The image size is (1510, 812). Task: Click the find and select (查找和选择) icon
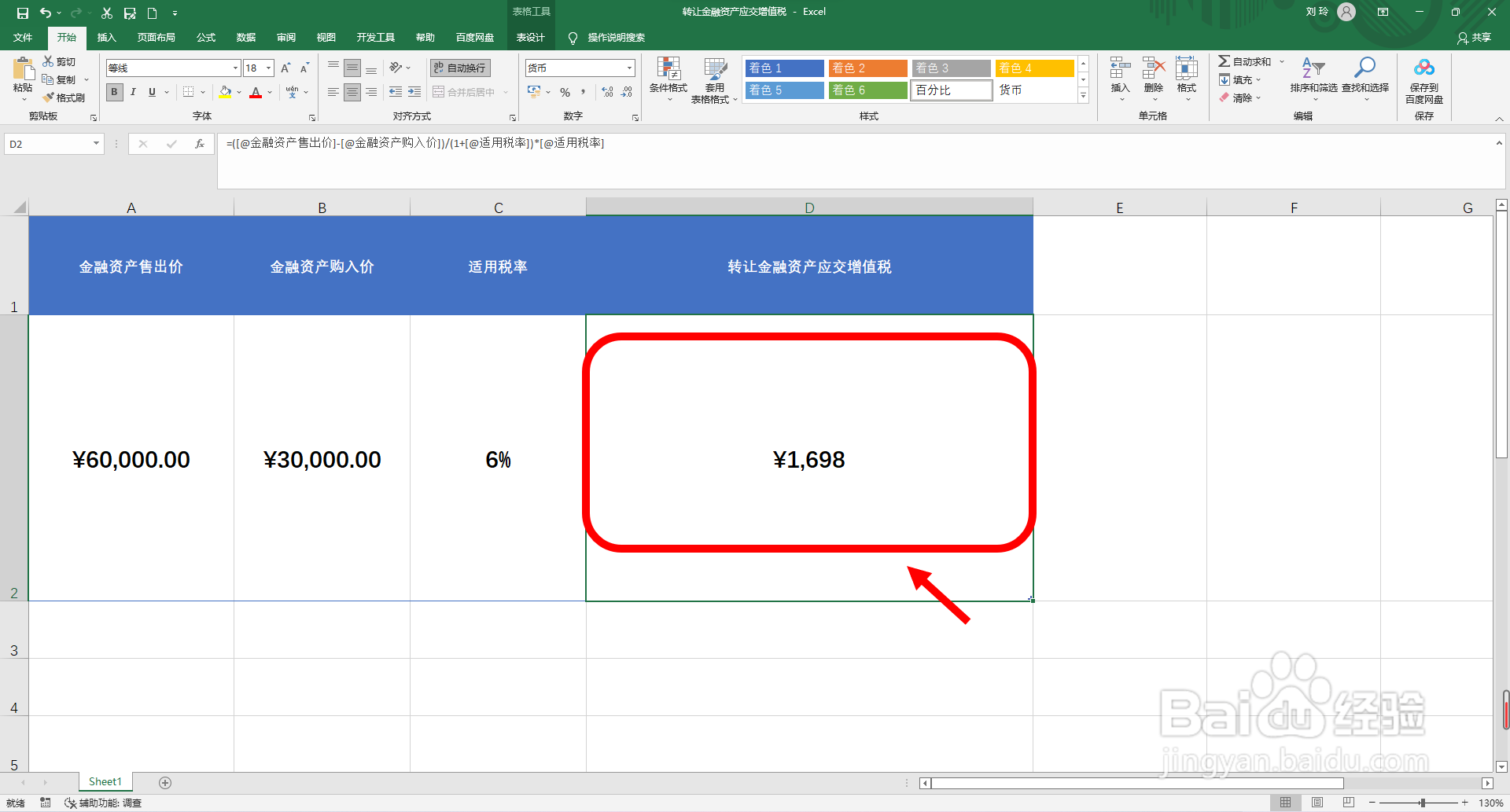pos(1365,79)
